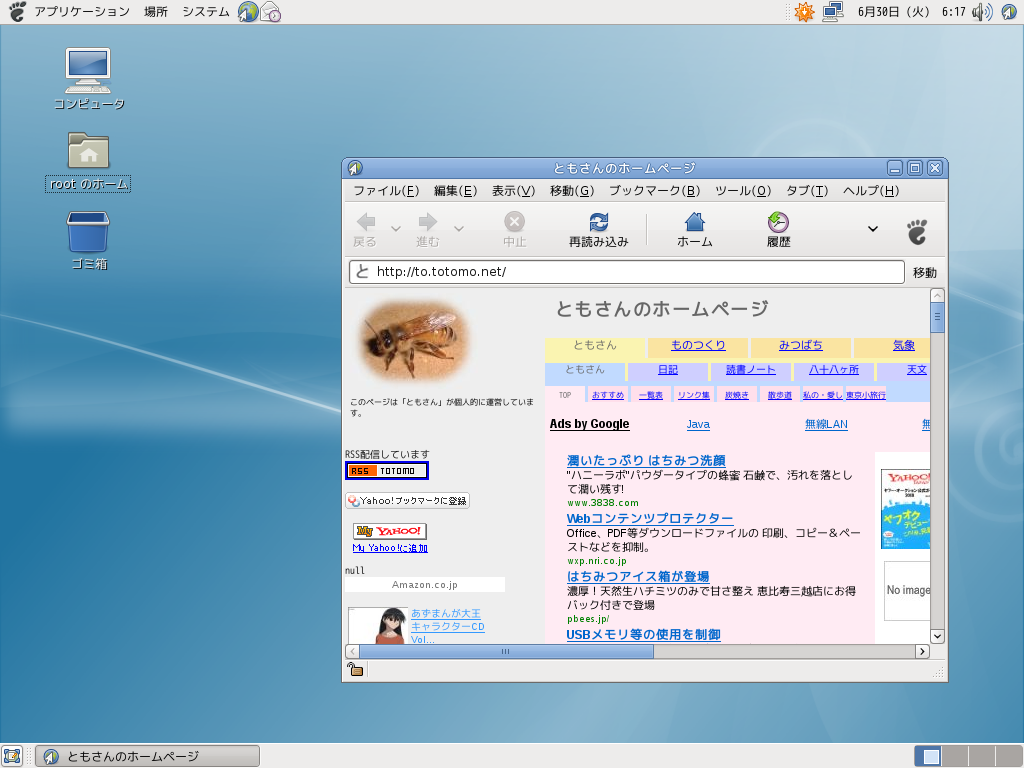1024x768 pixels.
Task: Open the Webコンテンツプロテクター ad link
Action: tap(650, 519)
